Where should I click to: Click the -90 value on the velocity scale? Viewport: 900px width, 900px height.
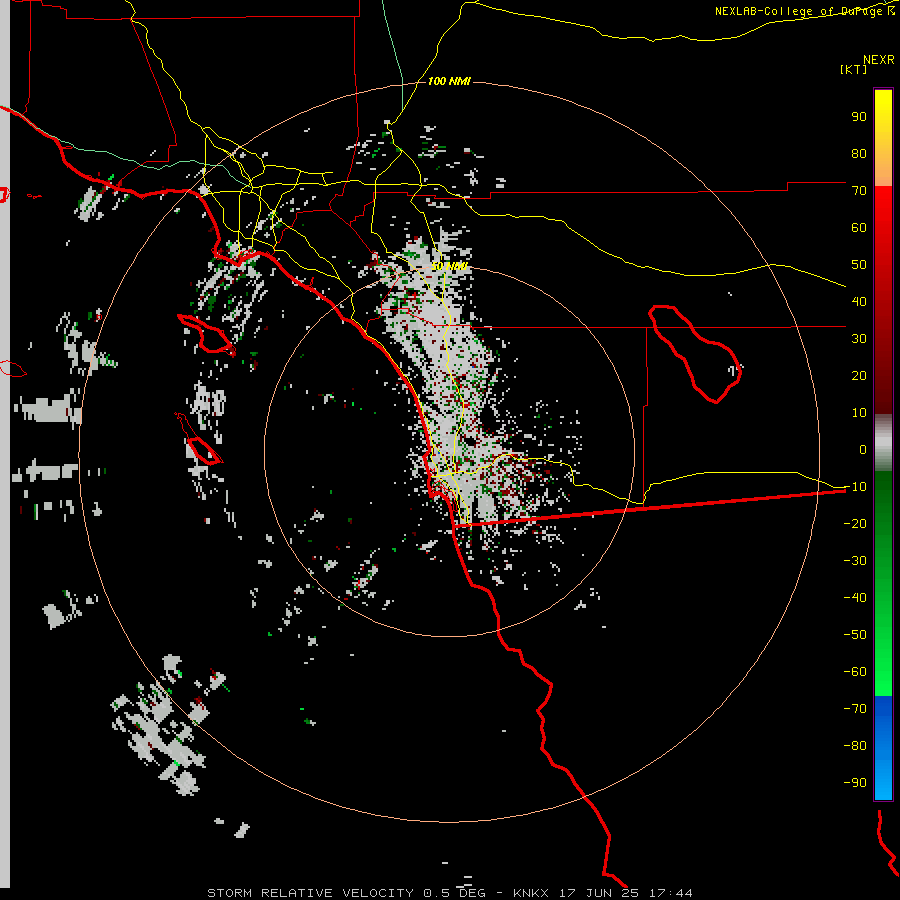[855, 782]
